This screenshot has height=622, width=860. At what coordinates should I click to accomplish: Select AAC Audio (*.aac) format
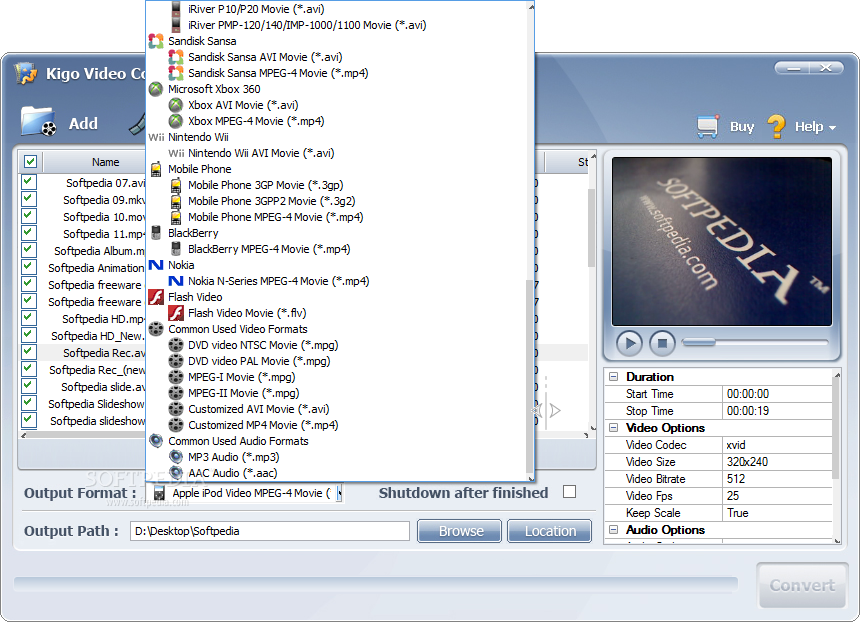click(233, 473)
